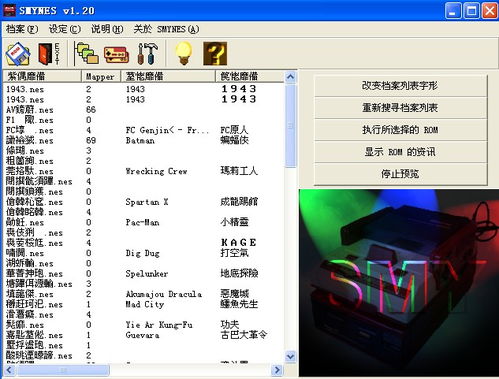Select the KAGE ROM row
This screenshot has height=379, width=499.
pos(143,243)
